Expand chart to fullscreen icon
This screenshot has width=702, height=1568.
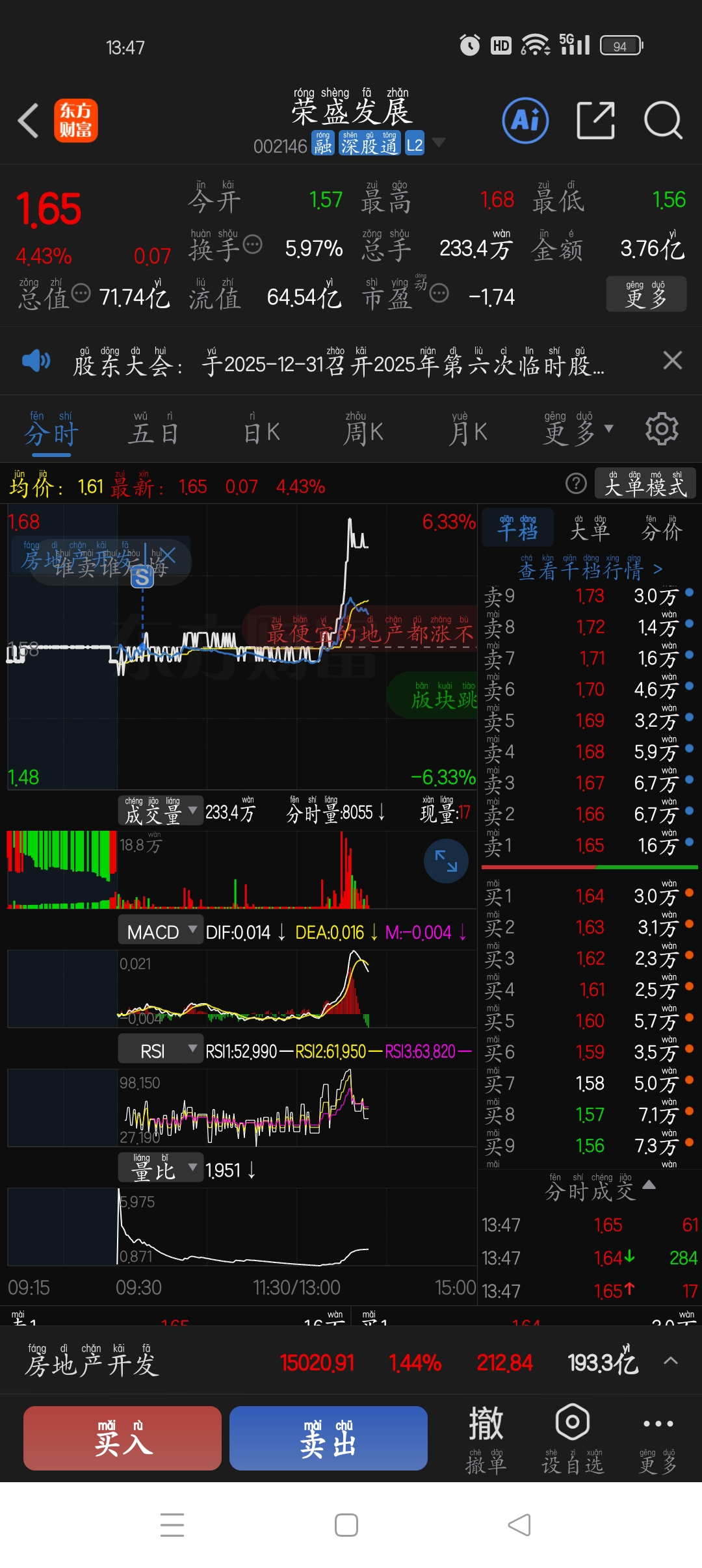tap(446, 861)
